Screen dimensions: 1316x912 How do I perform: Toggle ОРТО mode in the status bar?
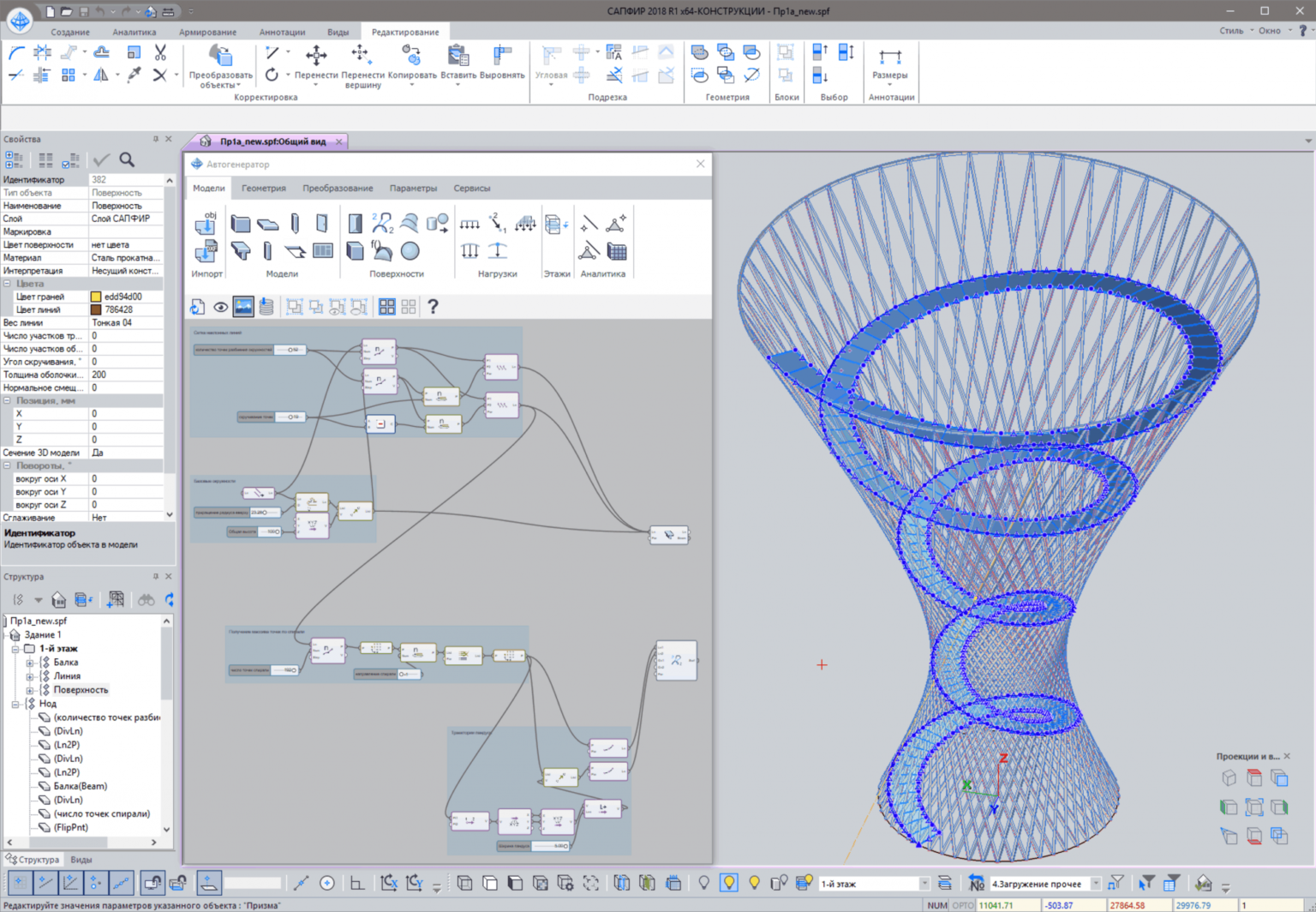pyautogui.click(x=963, y=904)
